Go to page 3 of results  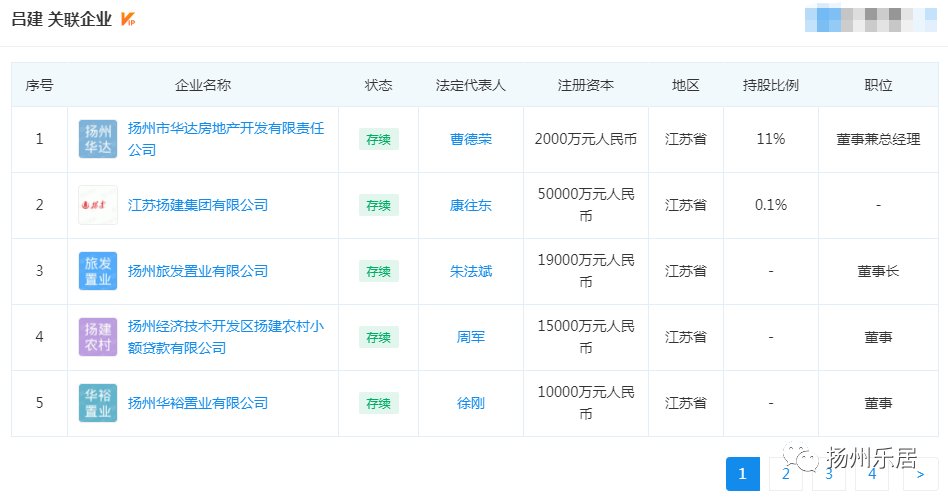(829, 474)
